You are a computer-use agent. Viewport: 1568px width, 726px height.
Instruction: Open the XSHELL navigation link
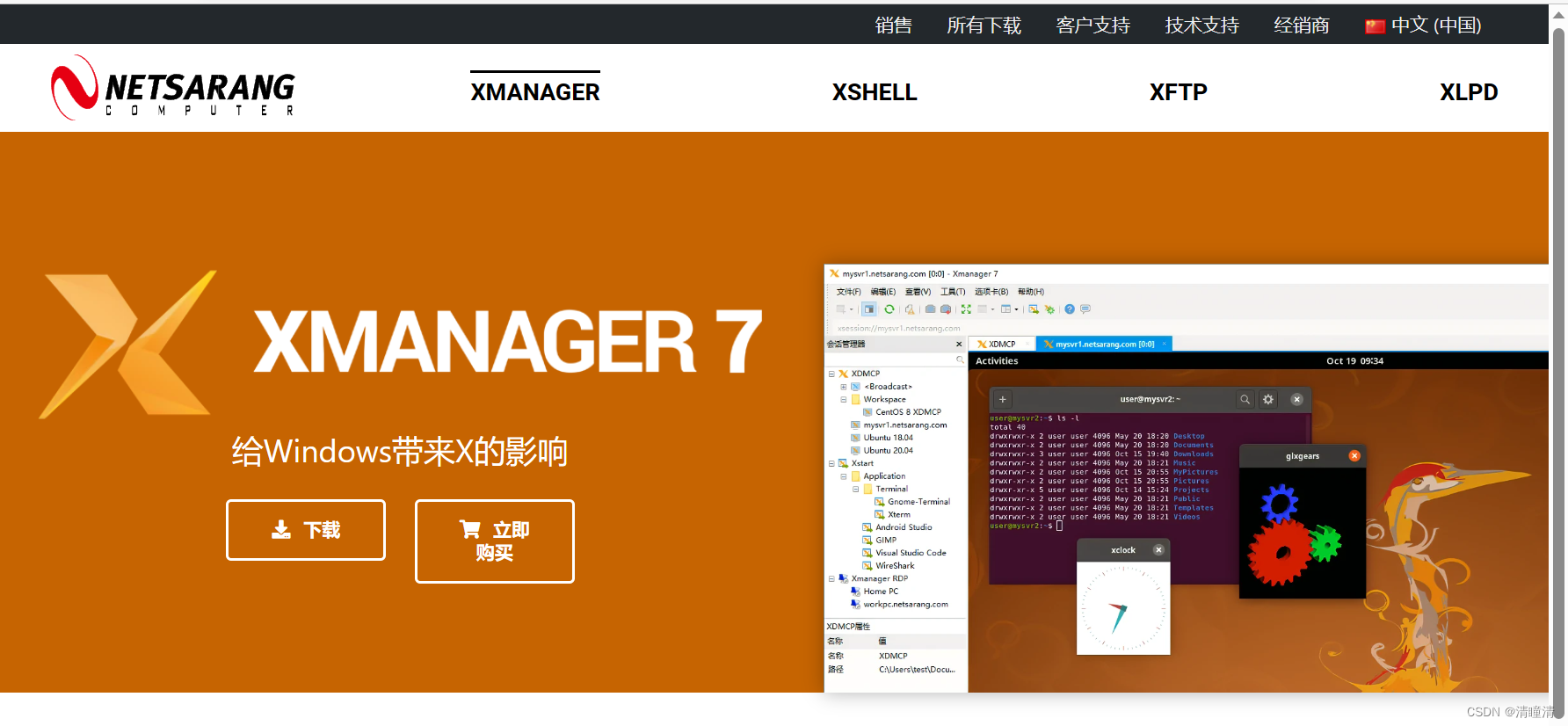(x=875, y=92)
